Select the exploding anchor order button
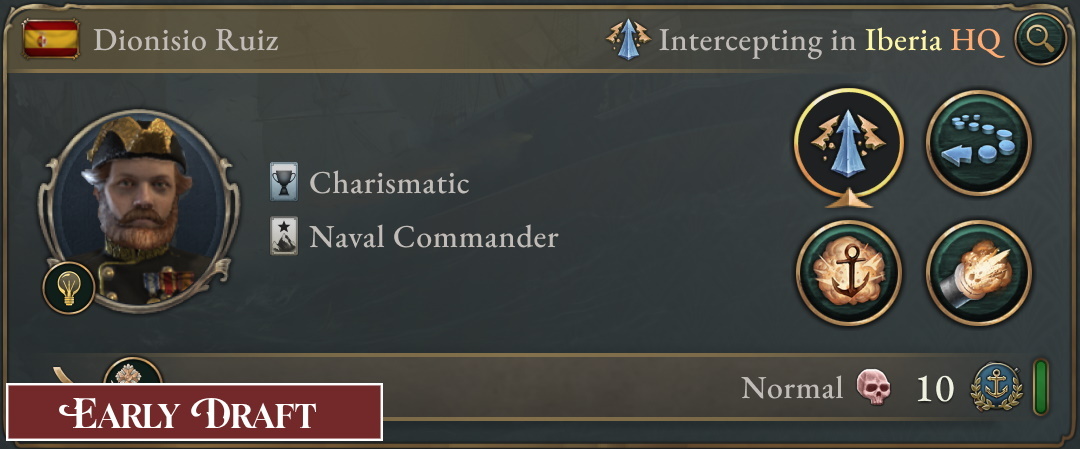Image resolution: width=1080 pixels, height=449 pixels. coord(848,272)
